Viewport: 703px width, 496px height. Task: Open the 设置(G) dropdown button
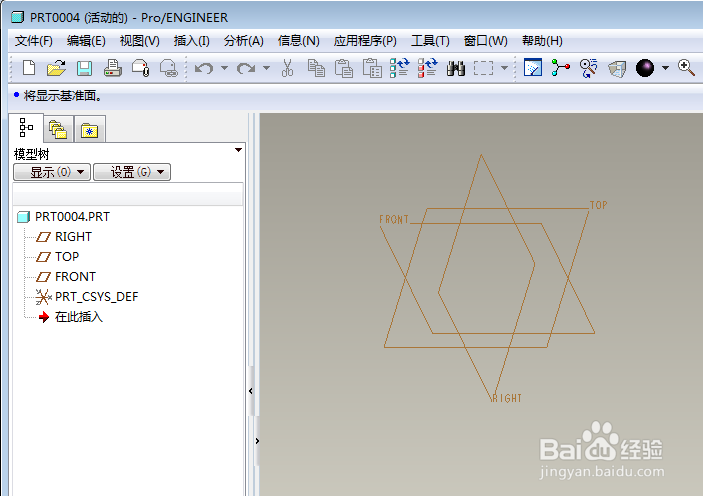132,172
